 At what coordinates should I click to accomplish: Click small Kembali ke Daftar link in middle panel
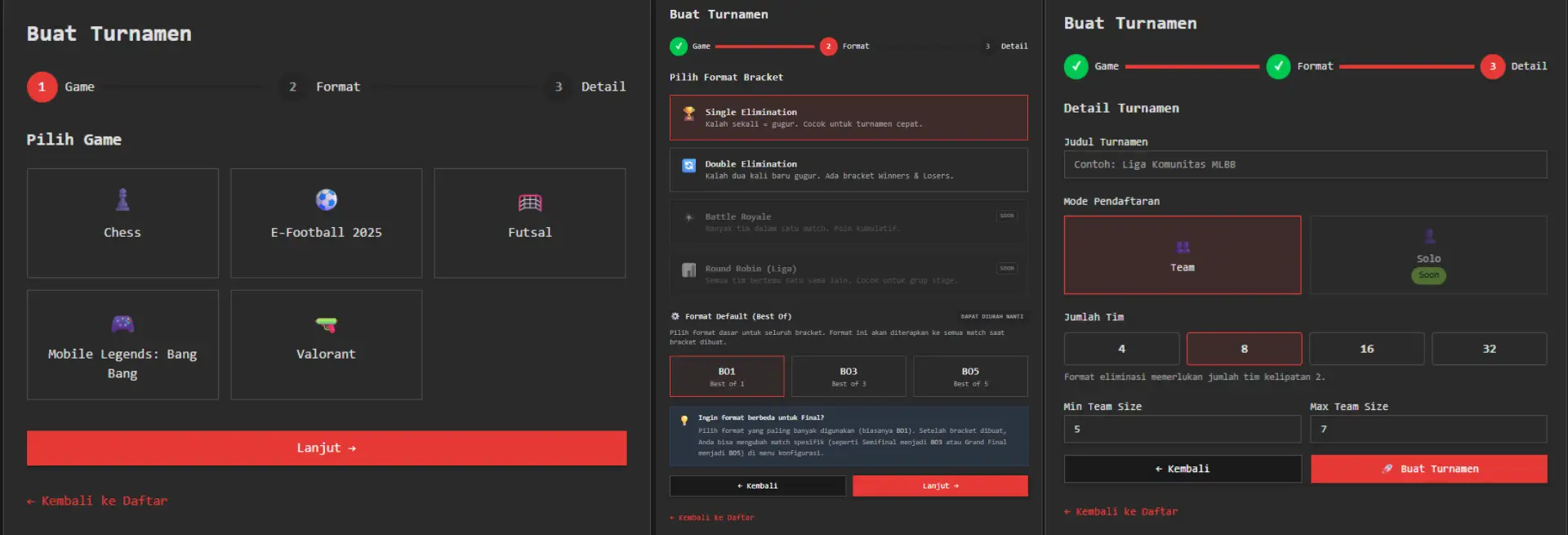712,518
